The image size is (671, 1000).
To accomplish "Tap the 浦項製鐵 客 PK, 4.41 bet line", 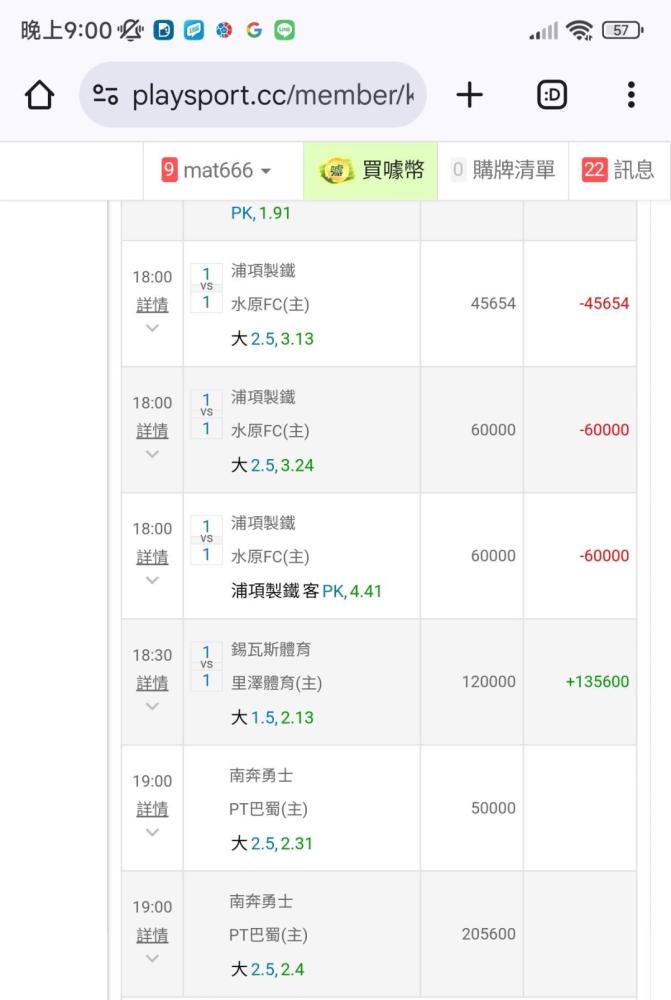I will (306, 591).
